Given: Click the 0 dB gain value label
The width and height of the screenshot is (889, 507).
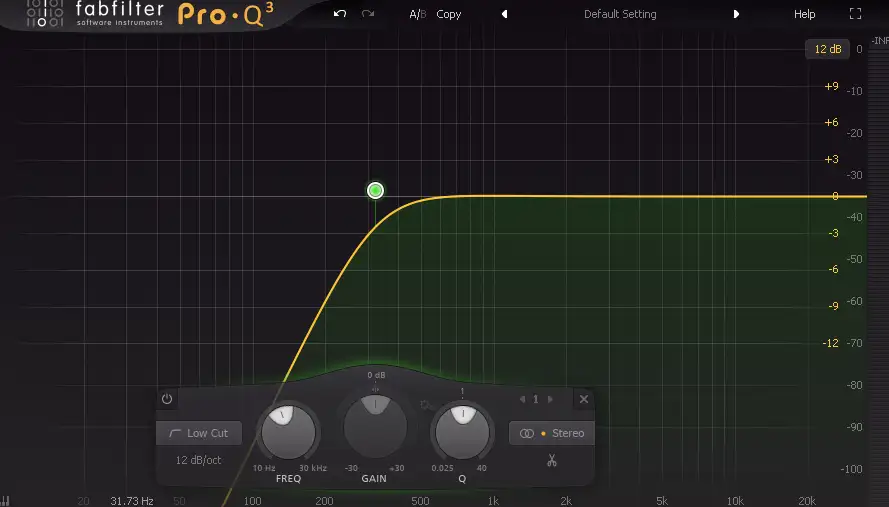Looking at the screenshot, I should [376, 375].
